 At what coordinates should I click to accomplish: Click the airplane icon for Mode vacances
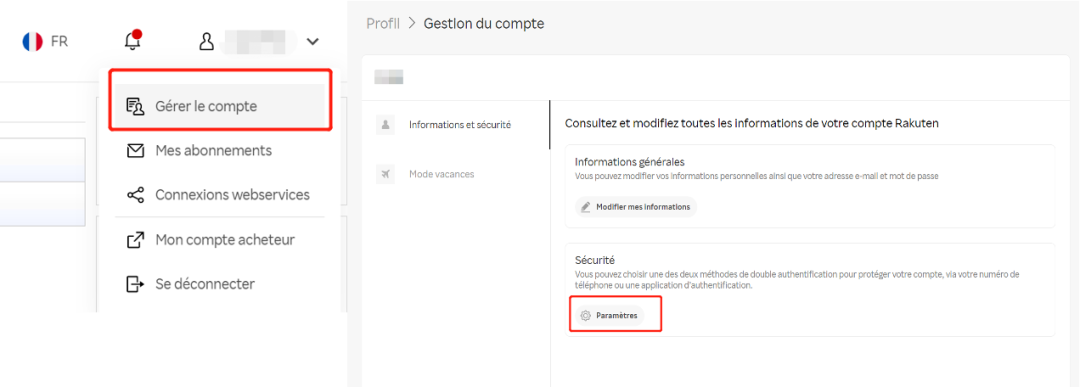[x=385, y=174]
